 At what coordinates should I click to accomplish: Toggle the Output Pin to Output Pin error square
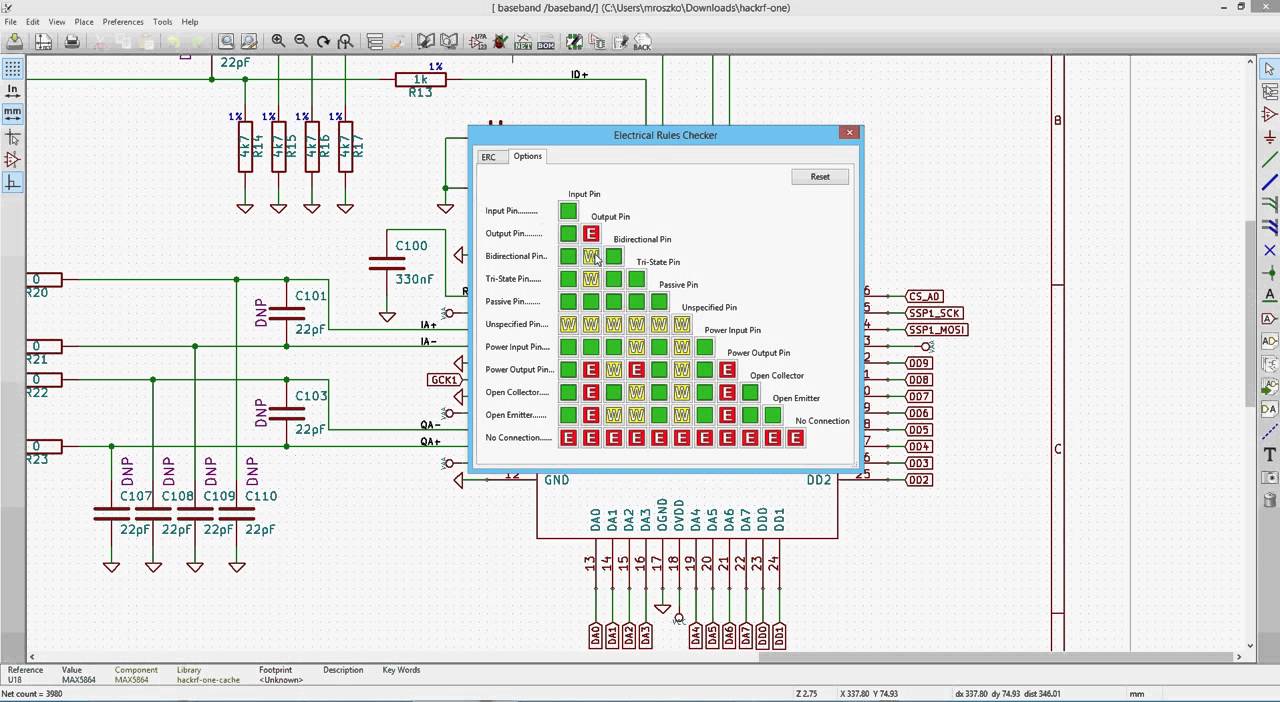pyautogui.click(x=591, y=233)
